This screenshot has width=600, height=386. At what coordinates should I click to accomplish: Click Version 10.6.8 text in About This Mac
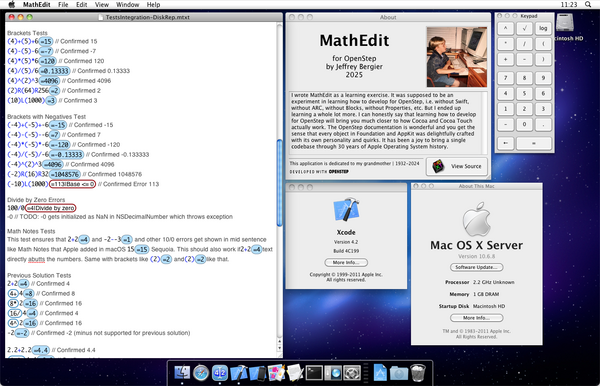coord(476,256)
